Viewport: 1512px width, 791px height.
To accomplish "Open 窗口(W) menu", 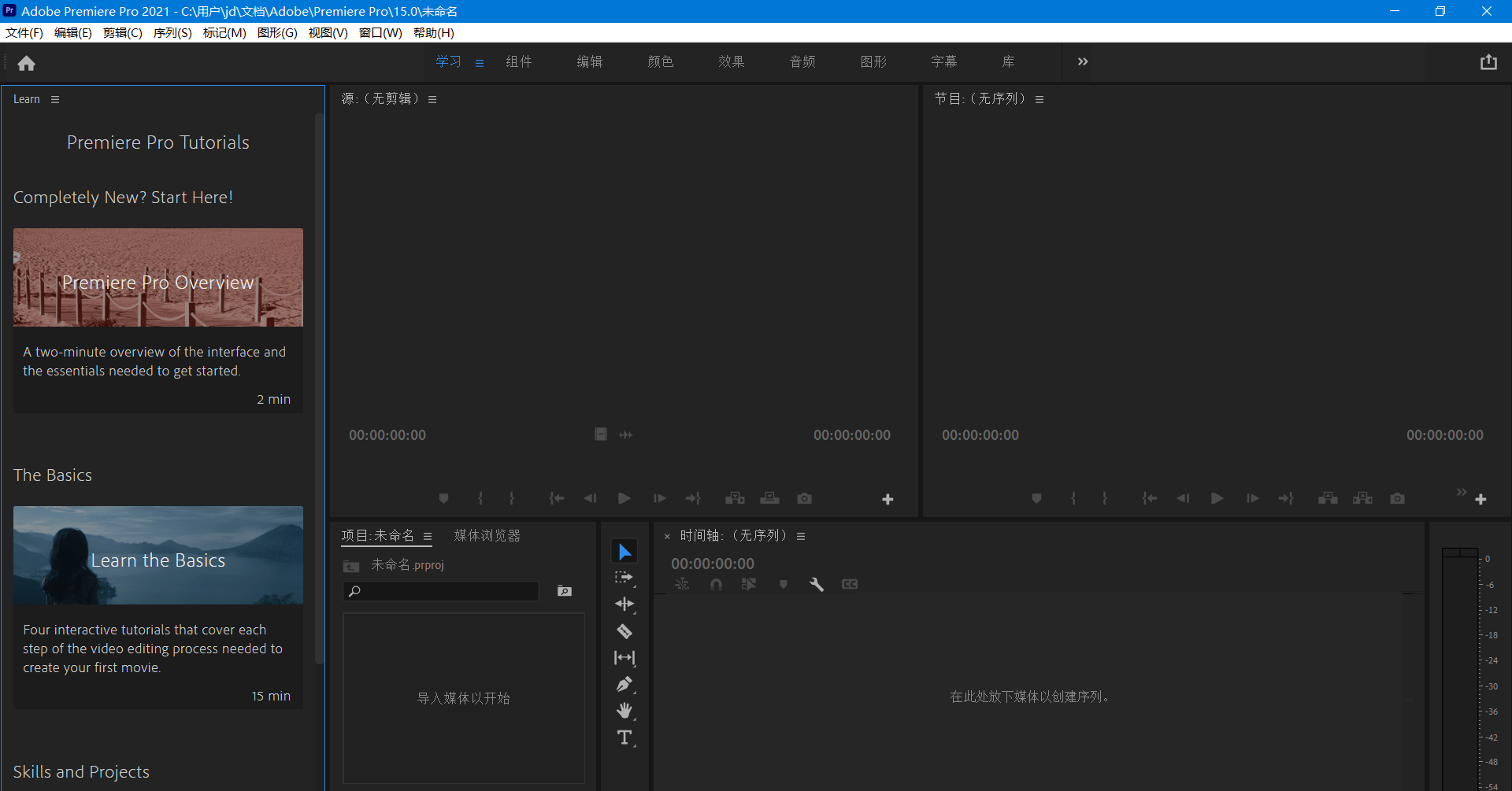I will coord(380,32).
